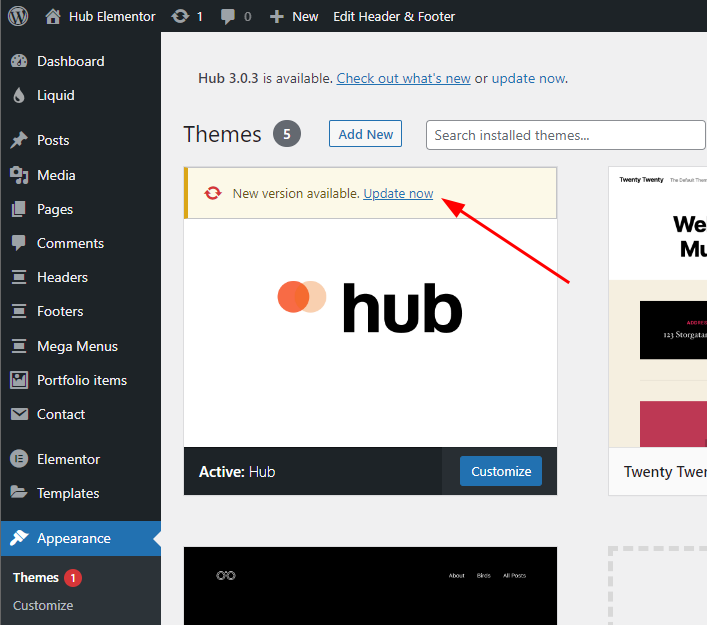Click Hub Elementor site name
The width and height of the screenshot is (707, 625).
[x=112, y=17]
